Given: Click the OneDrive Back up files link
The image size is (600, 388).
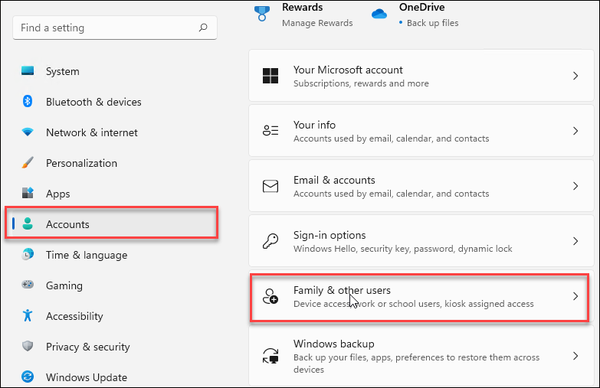Looking at the screenshot, I should pos(432,23).
